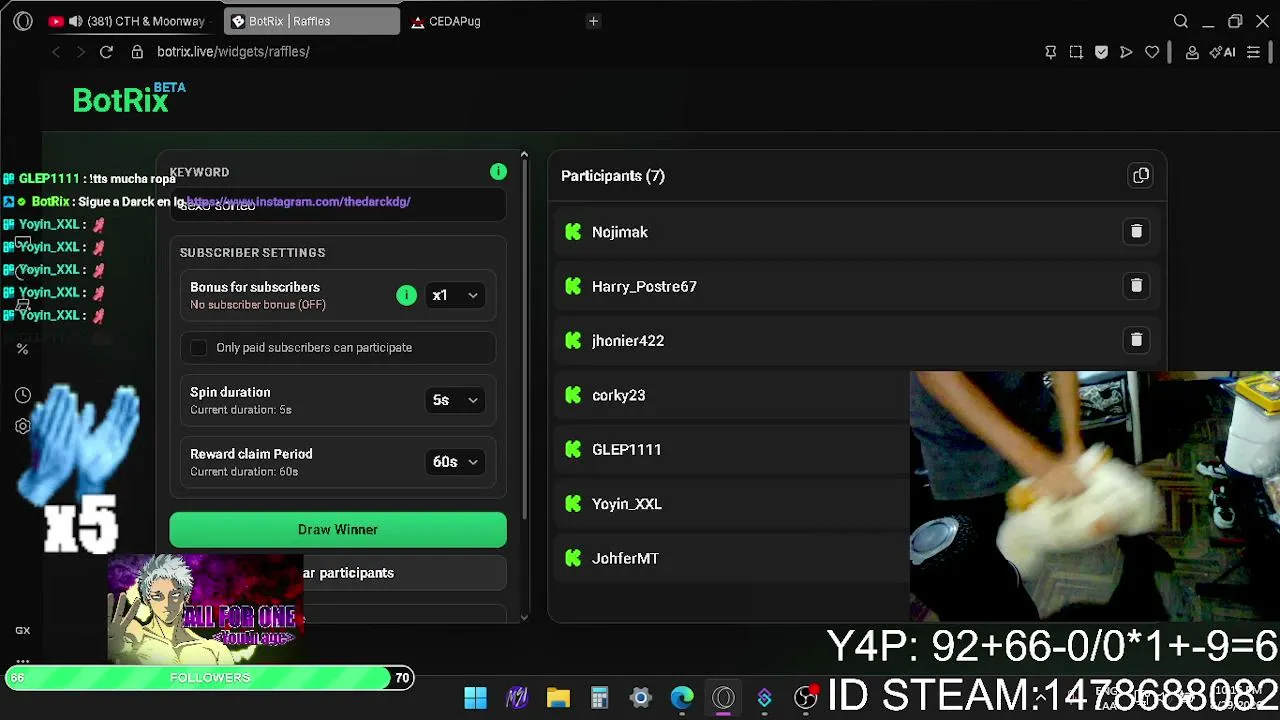Launch Calculator from taskbar
1280x720 pixels.
tap(600, 697)
